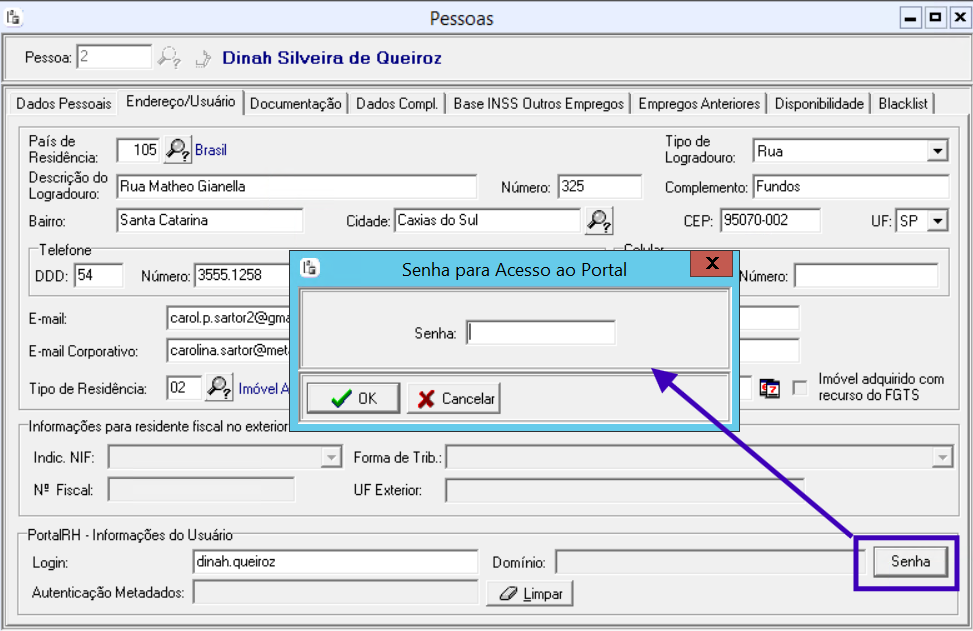
Task: Close the Senha para Acesso ao Portal dialog
Action: click(712, 263)
